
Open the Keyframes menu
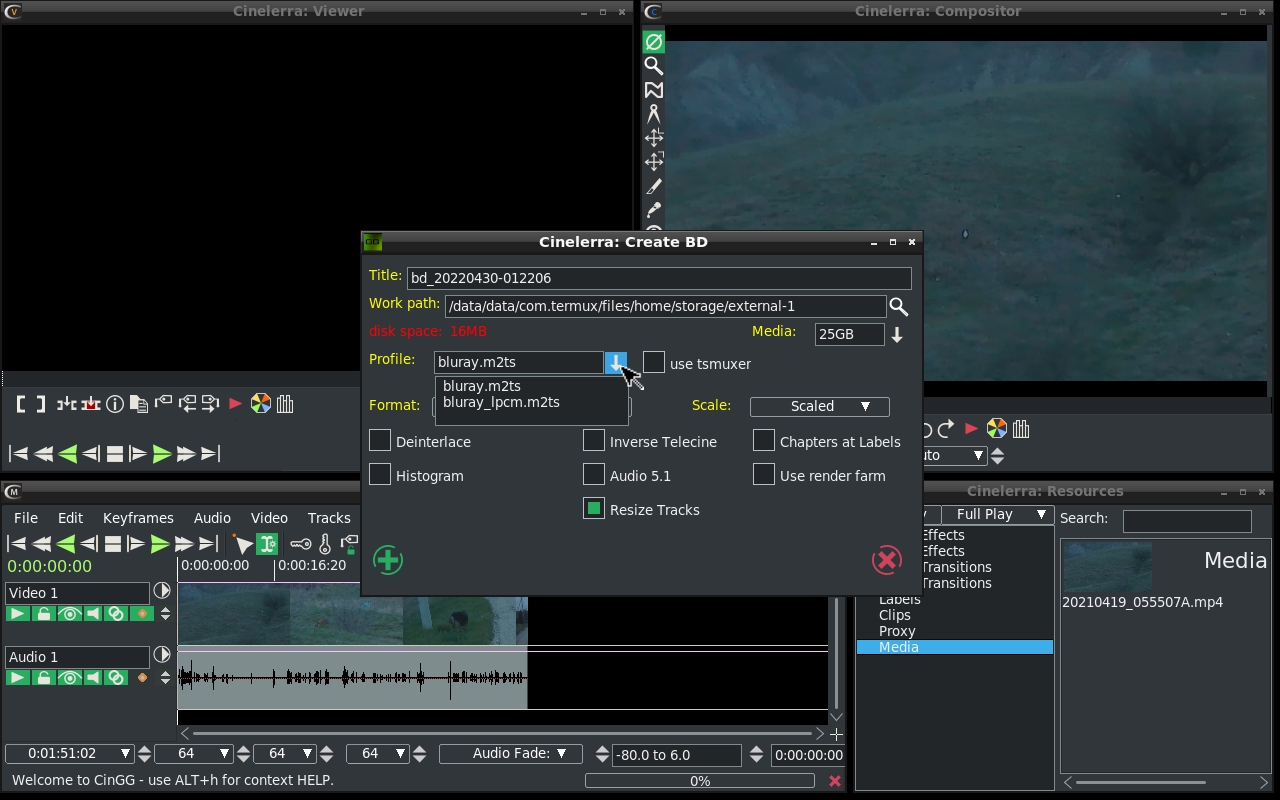pyautogui.click(x=138, y=518)
